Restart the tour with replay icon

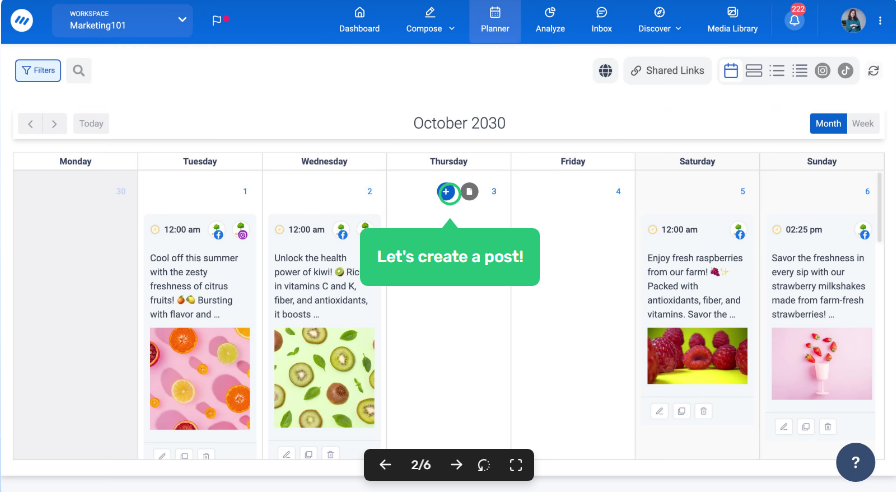tap(484, 465)
